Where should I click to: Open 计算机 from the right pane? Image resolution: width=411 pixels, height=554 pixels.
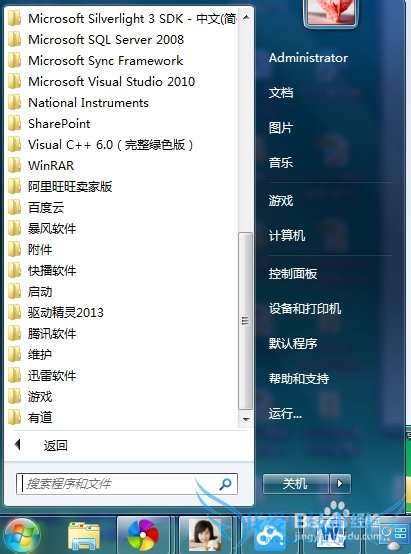coord(287,236)
